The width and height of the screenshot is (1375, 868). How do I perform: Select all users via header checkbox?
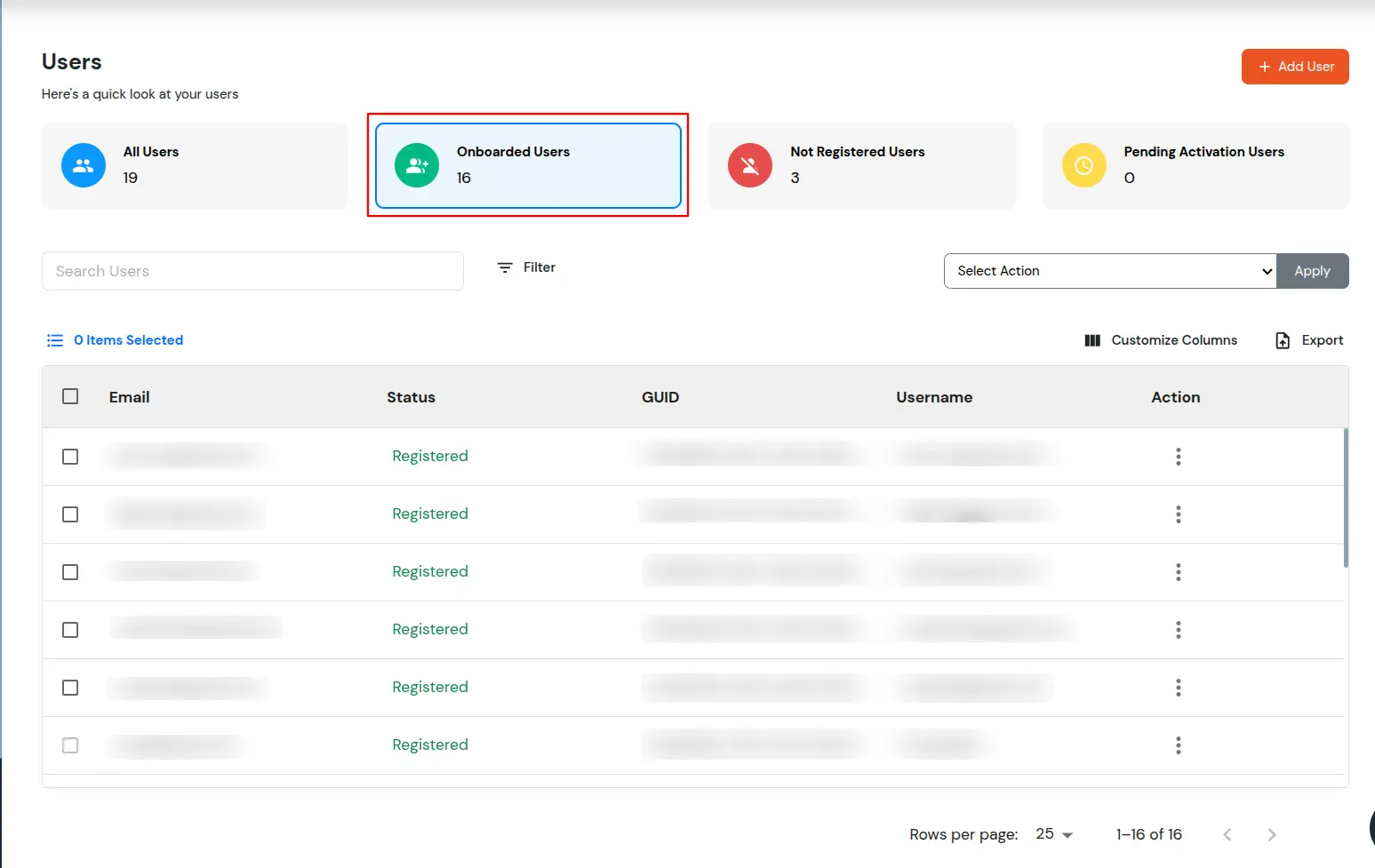pyautogui.click(x=70, y=396)
